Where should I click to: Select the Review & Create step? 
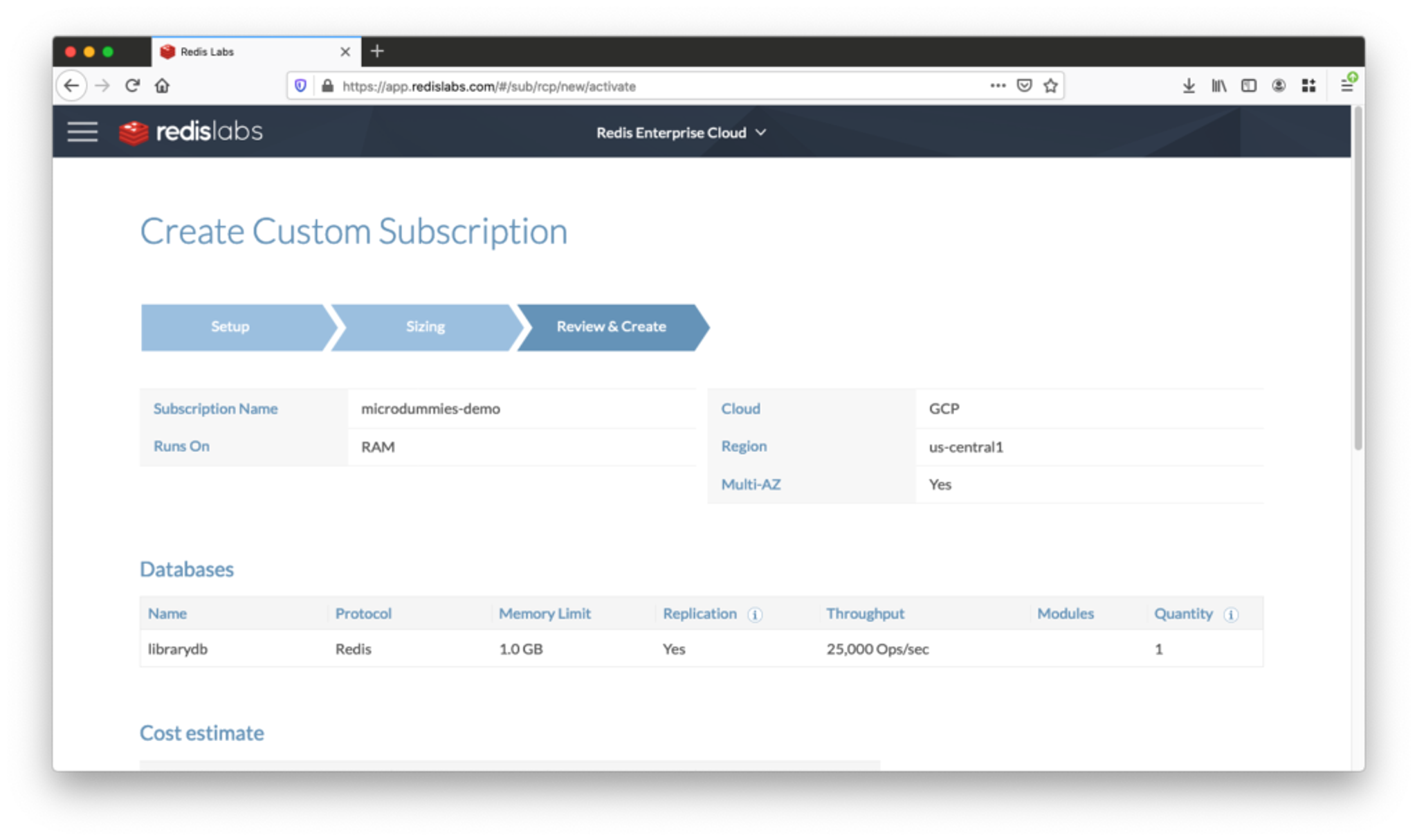click(611, 327)
